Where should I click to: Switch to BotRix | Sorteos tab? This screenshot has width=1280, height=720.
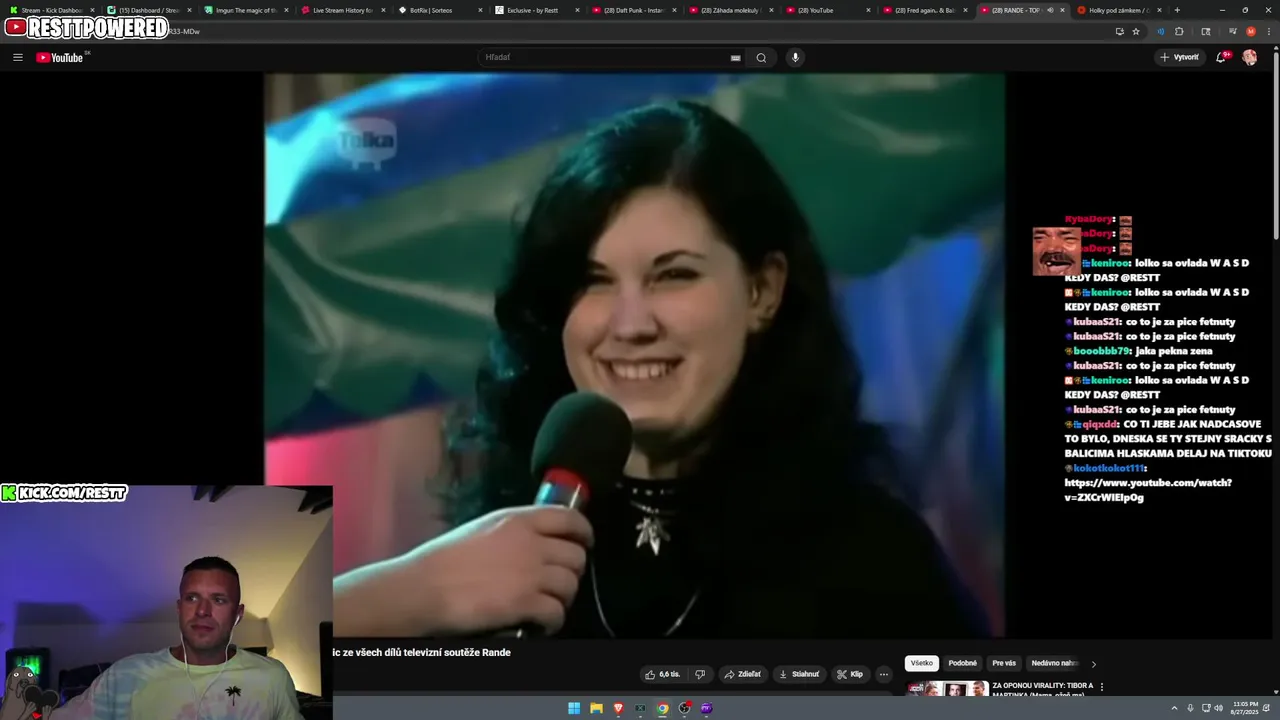tap(438, 10)
